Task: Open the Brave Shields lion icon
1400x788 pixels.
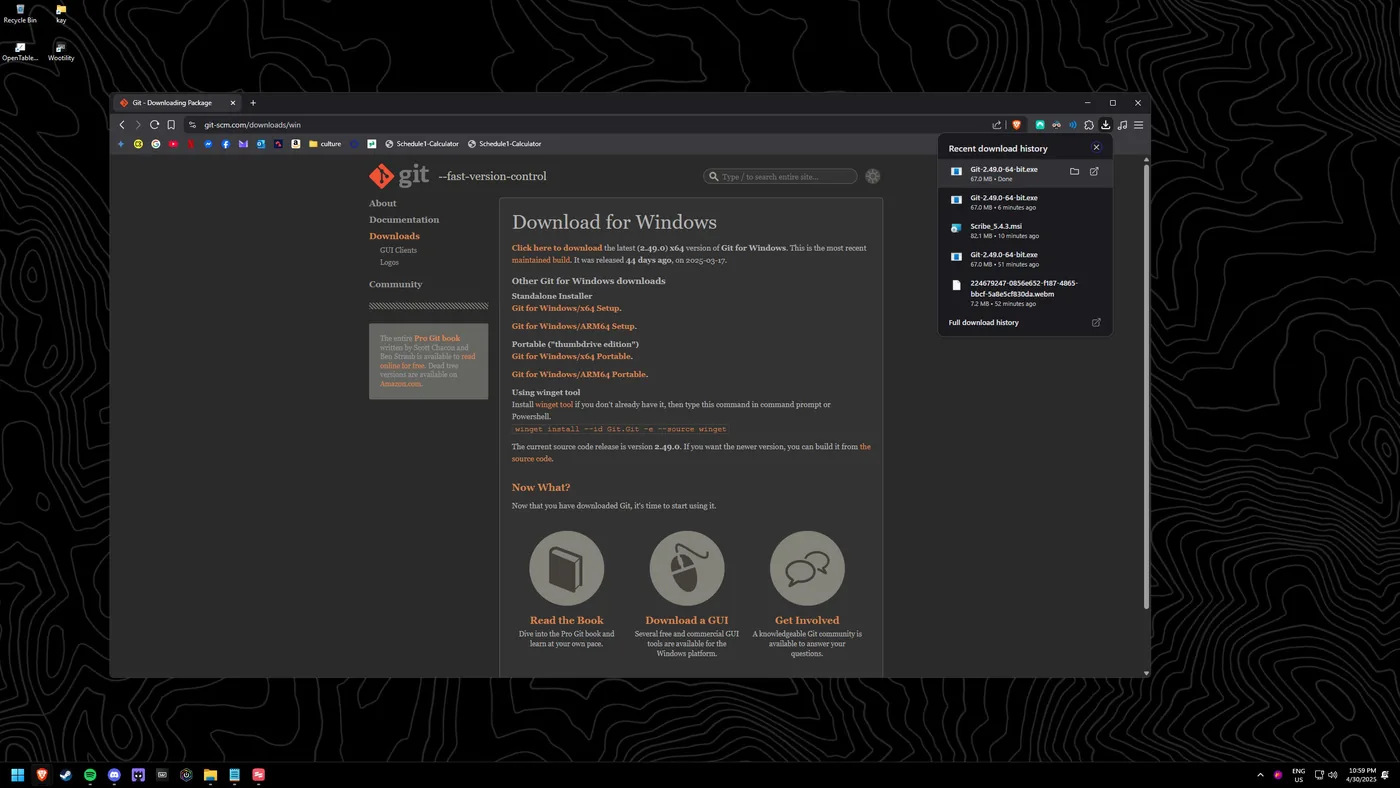Action: click(x=1017, y=125)
